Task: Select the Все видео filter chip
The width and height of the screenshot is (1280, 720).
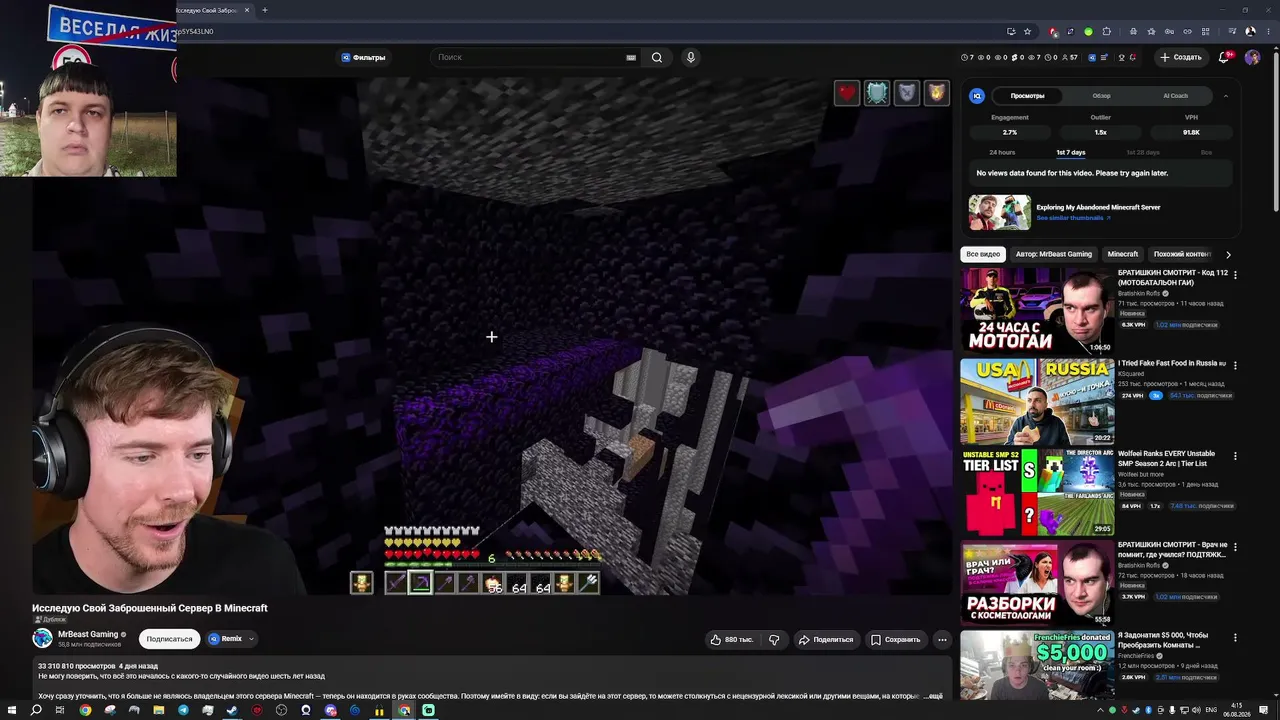Action: pos(983,254)
